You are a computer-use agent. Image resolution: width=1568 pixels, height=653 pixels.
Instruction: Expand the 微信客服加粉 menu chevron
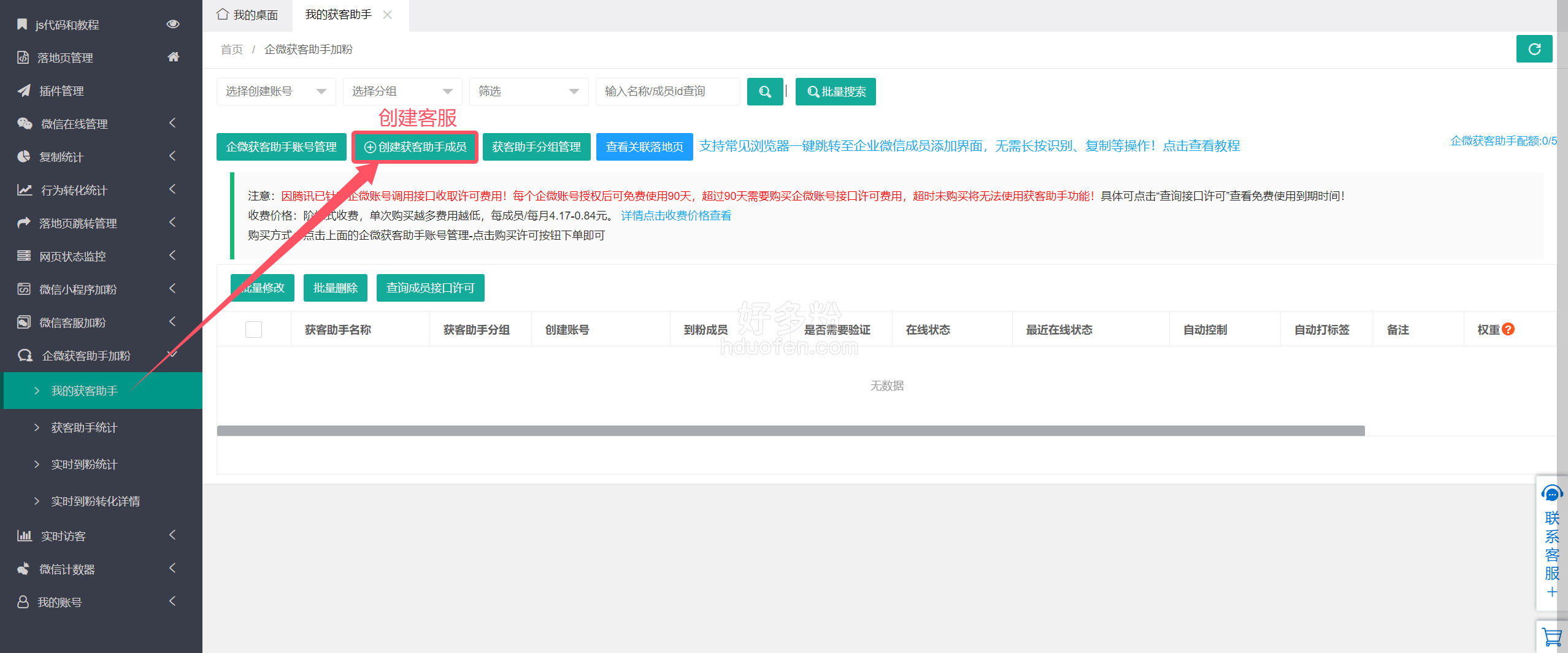click(x=172, y=322)
